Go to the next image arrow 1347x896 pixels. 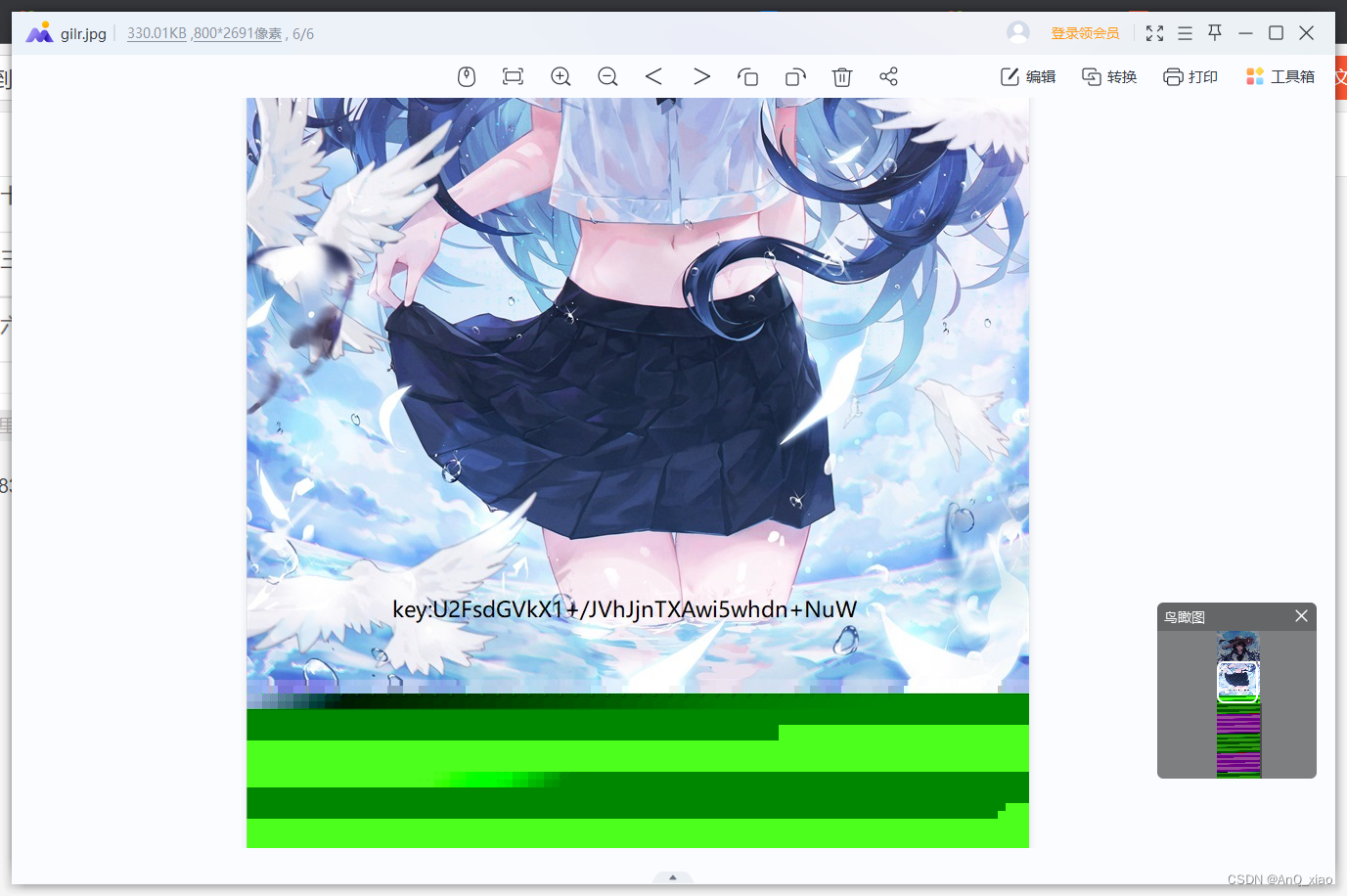701,76
